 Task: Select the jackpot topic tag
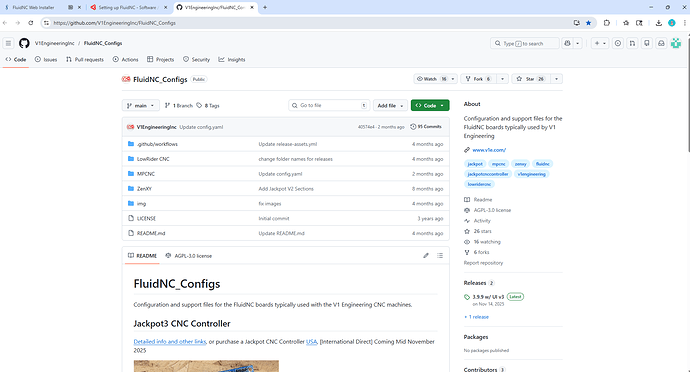pyautogui.click(x=475, y=164)
